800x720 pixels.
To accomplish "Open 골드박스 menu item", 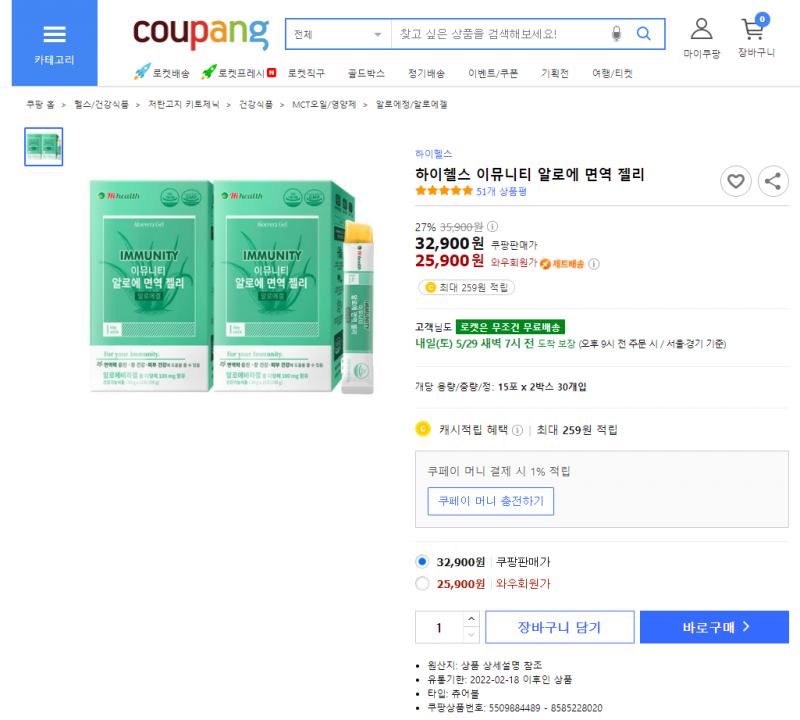I will point(366,73).
